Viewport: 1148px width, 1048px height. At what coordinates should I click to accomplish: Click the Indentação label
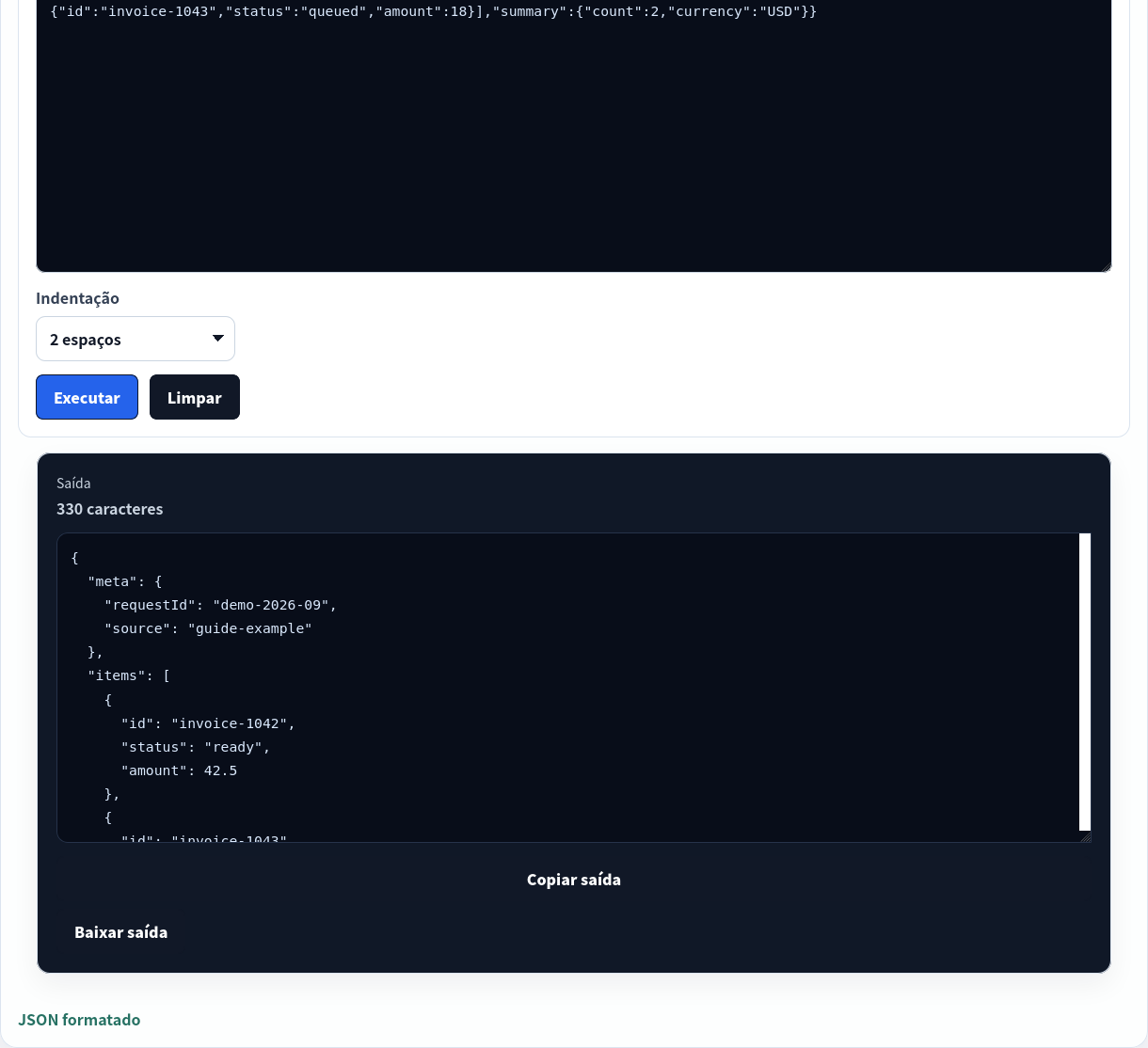click(77, 298)
